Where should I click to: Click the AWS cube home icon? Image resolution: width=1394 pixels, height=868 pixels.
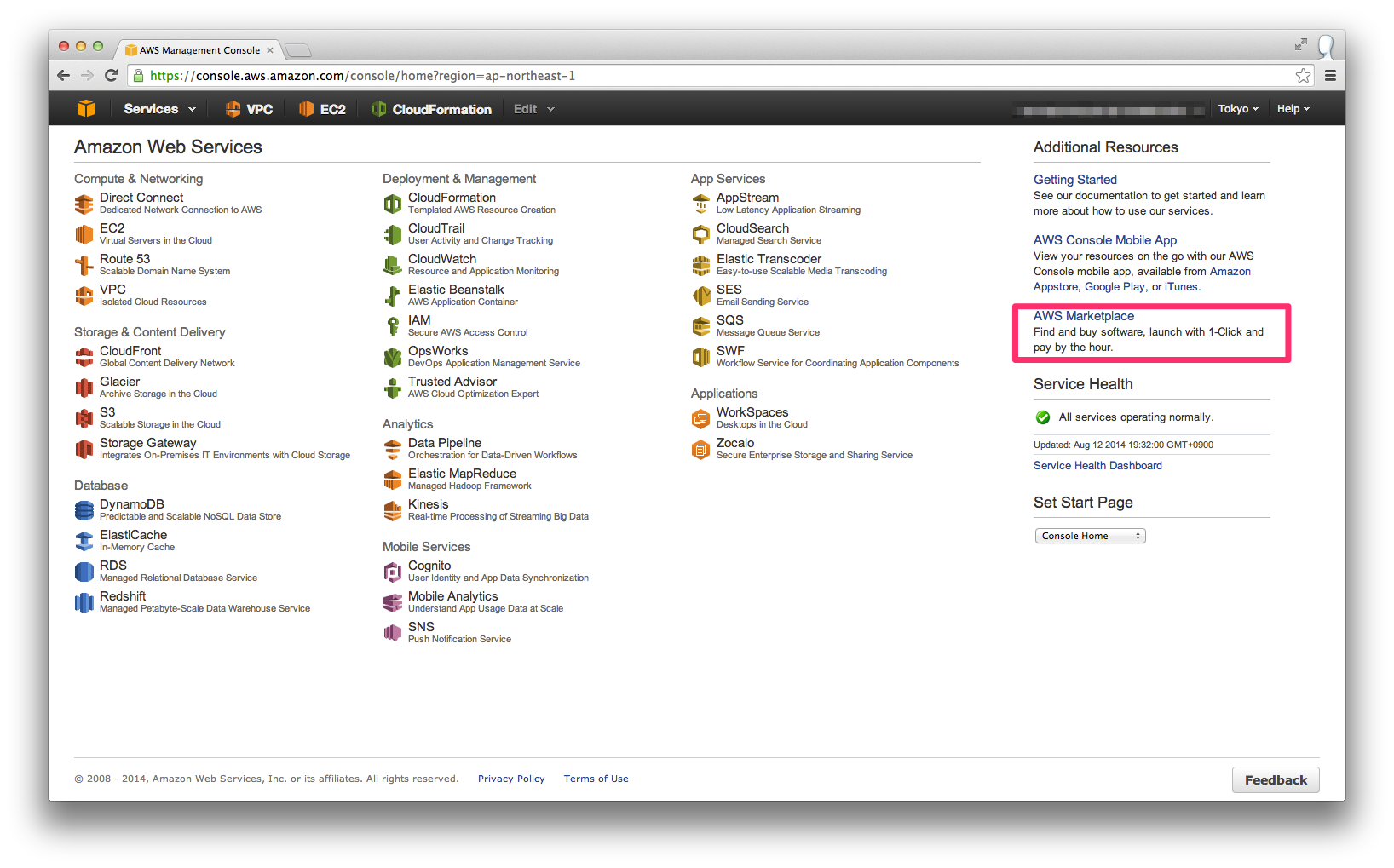(86, 108)
